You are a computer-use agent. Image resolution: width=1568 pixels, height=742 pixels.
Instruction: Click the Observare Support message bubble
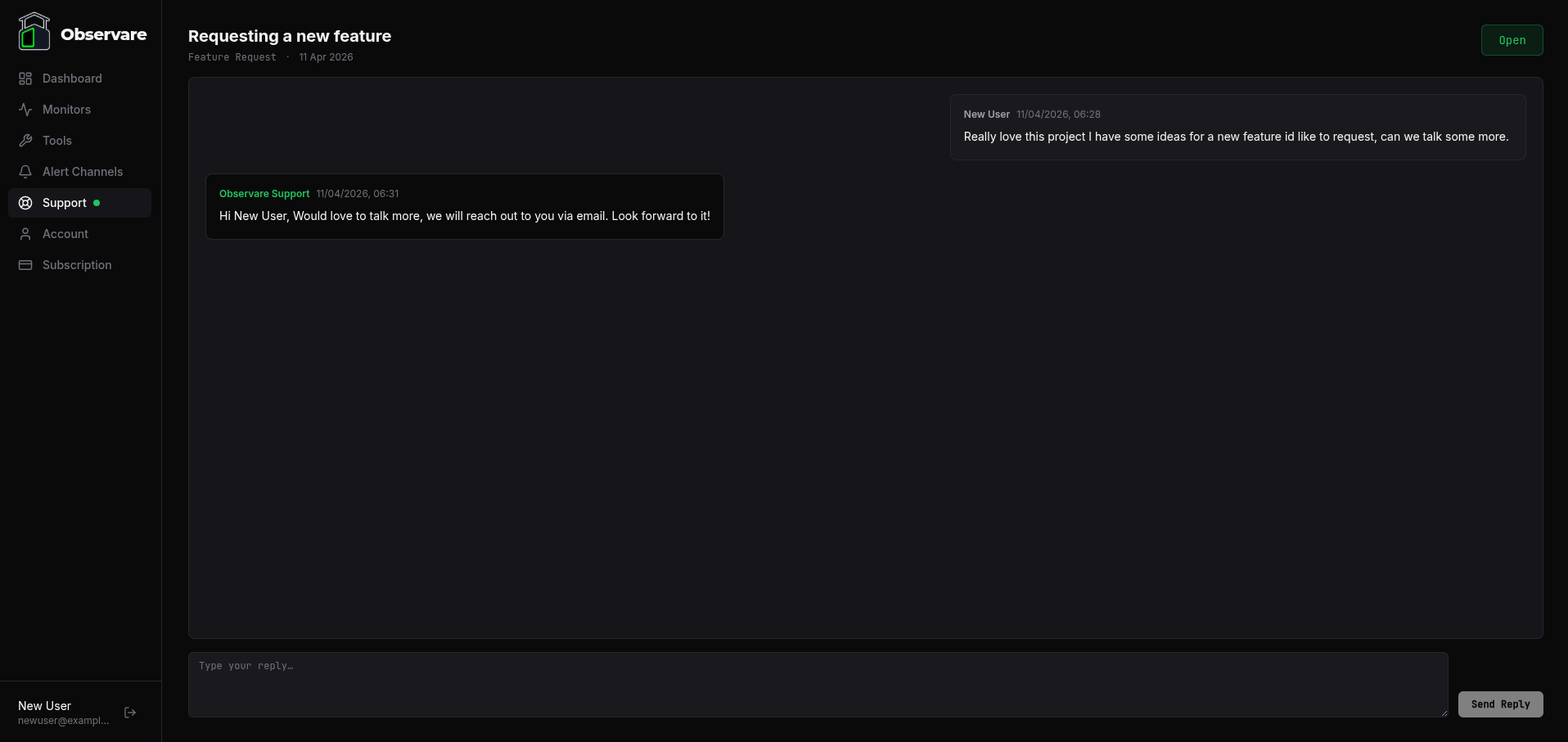[464, 205]
